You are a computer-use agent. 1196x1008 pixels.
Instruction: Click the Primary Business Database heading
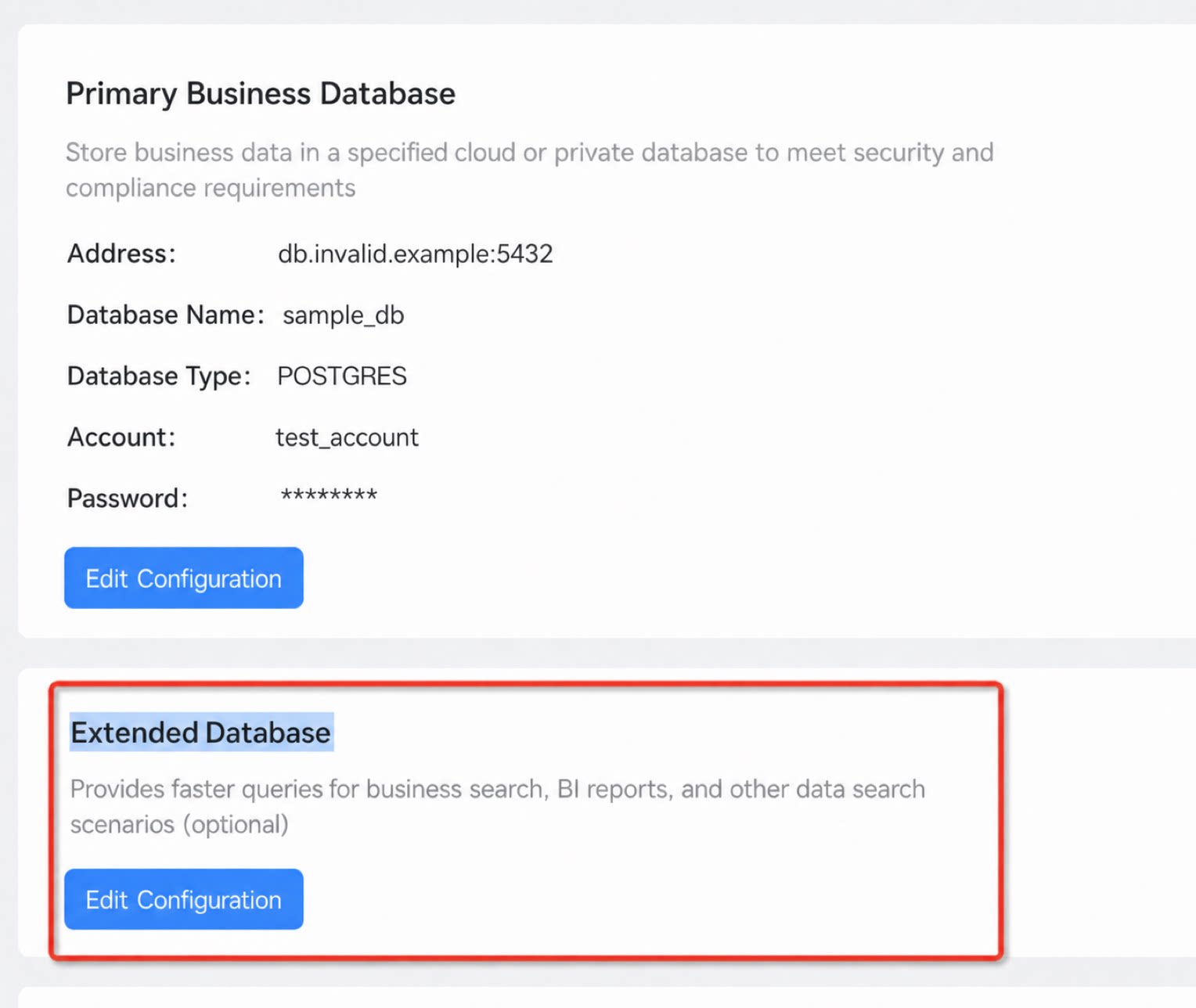point(261,94)
